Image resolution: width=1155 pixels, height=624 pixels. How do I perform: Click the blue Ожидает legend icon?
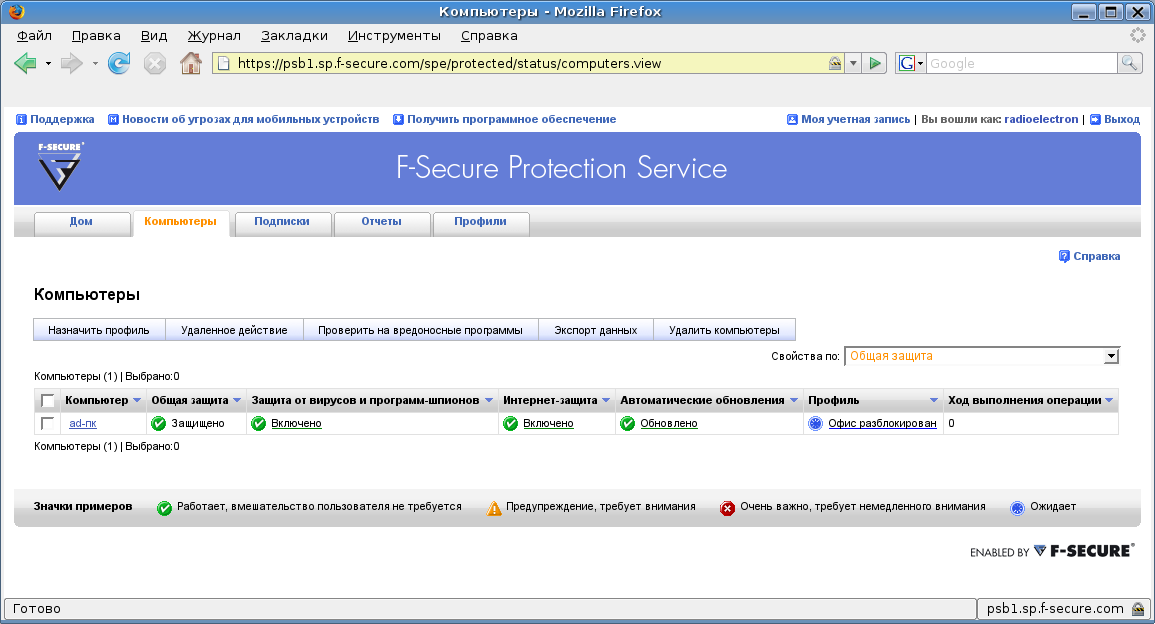[x=1017, y=508]
